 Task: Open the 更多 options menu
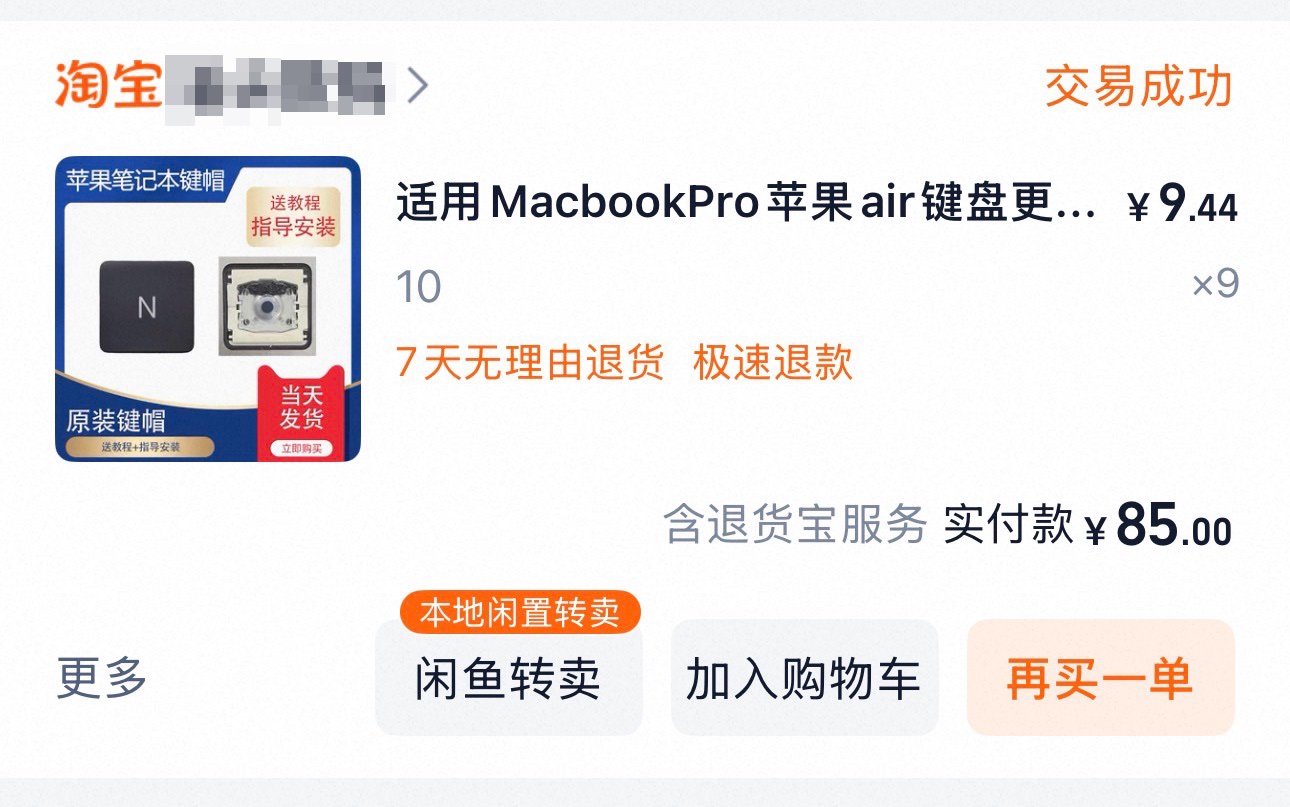(101, 678)
